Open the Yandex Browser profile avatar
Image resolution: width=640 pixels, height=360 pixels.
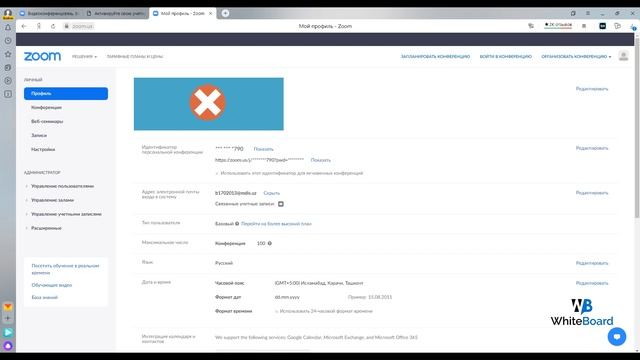(x=7, y=13)
